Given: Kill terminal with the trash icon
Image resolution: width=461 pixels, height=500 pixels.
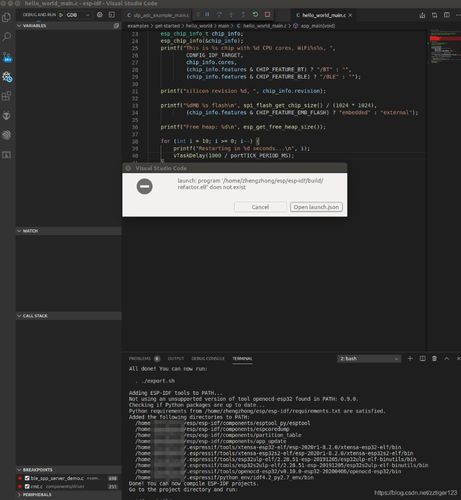Looking at the screenshot, I should (x=434, y=359).
